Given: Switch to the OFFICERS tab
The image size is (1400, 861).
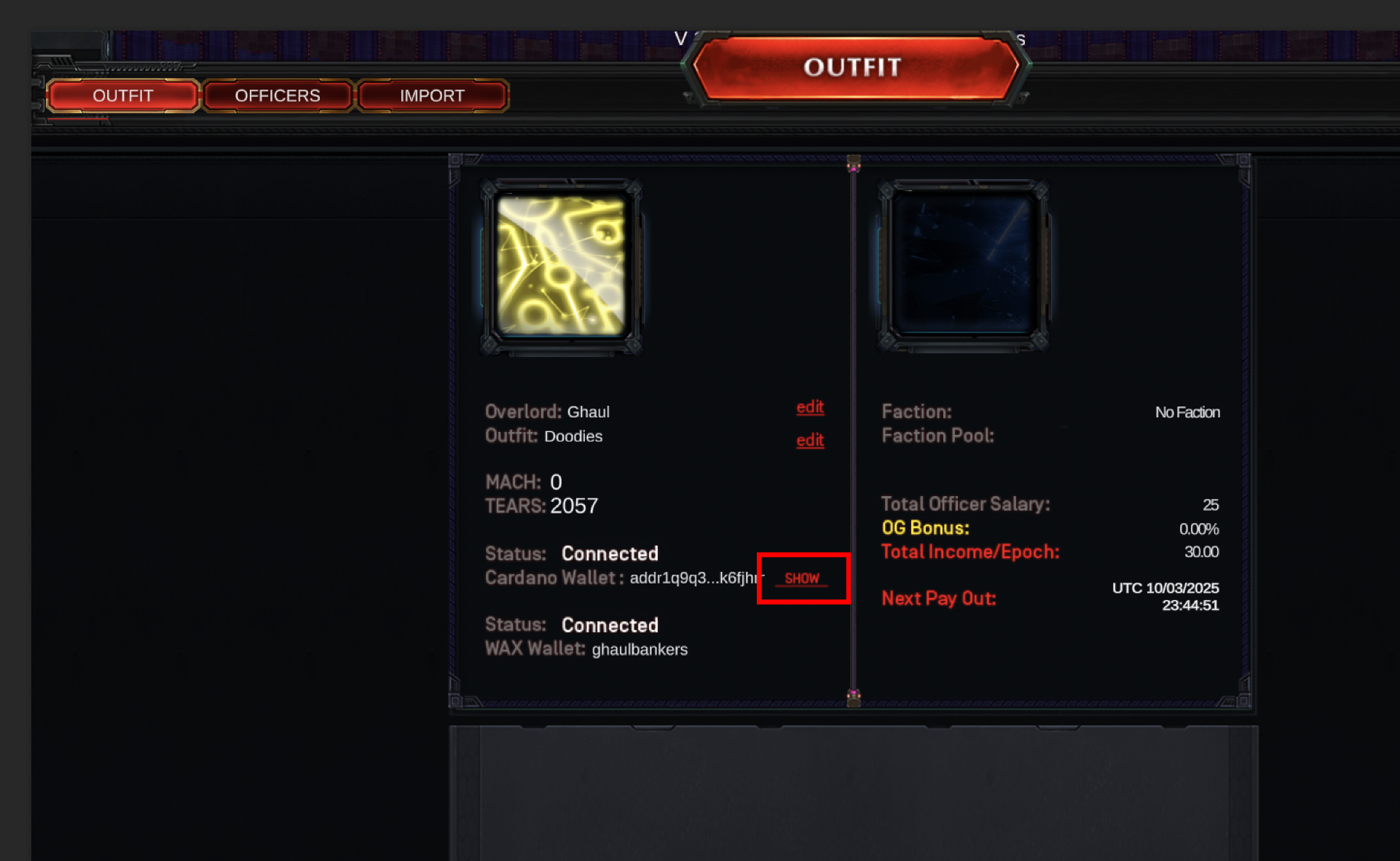Looking at the screenshot, I should pyautogui.click(x=278, y=95).
